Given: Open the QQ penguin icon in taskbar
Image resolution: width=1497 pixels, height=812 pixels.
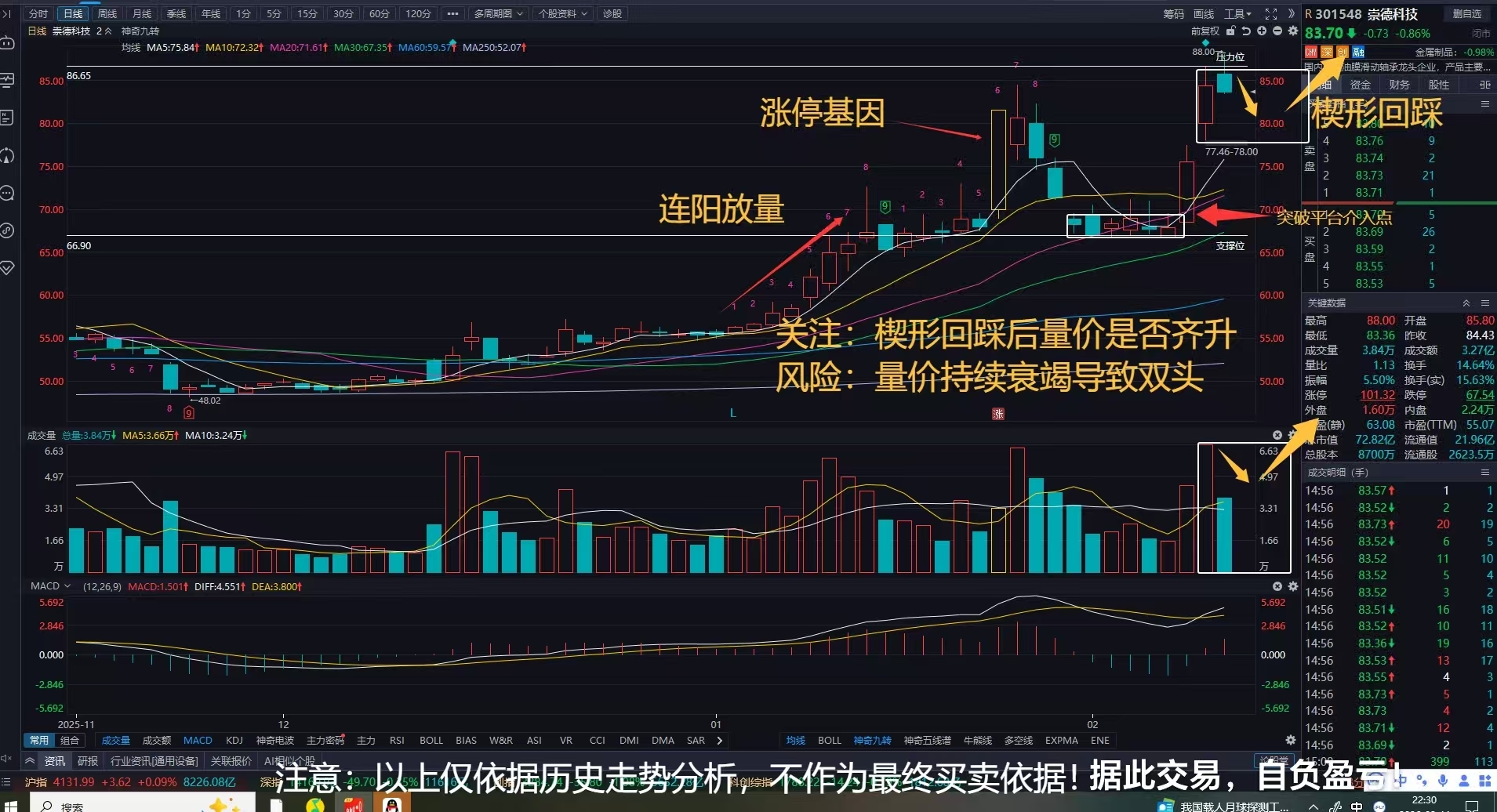Looking at the screenshot, I should click(392, 804).
